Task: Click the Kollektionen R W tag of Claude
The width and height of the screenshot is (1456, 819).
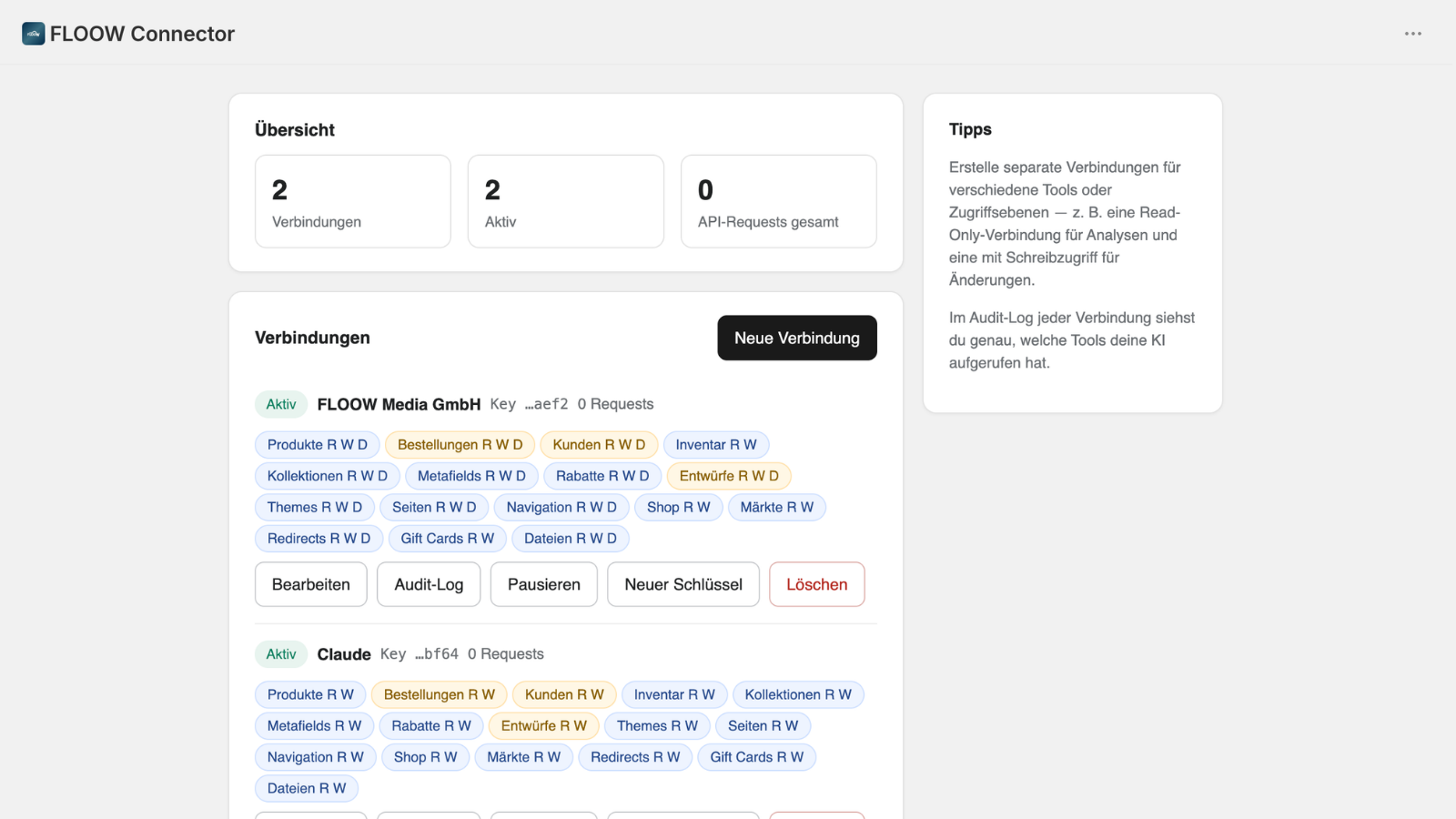Action: coord(798,694)
